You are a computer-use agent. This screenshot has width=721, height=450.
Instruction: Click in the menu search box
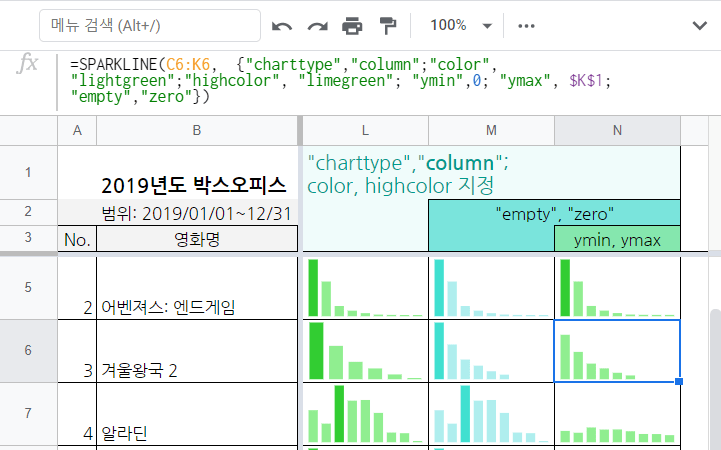coord(150,25)
